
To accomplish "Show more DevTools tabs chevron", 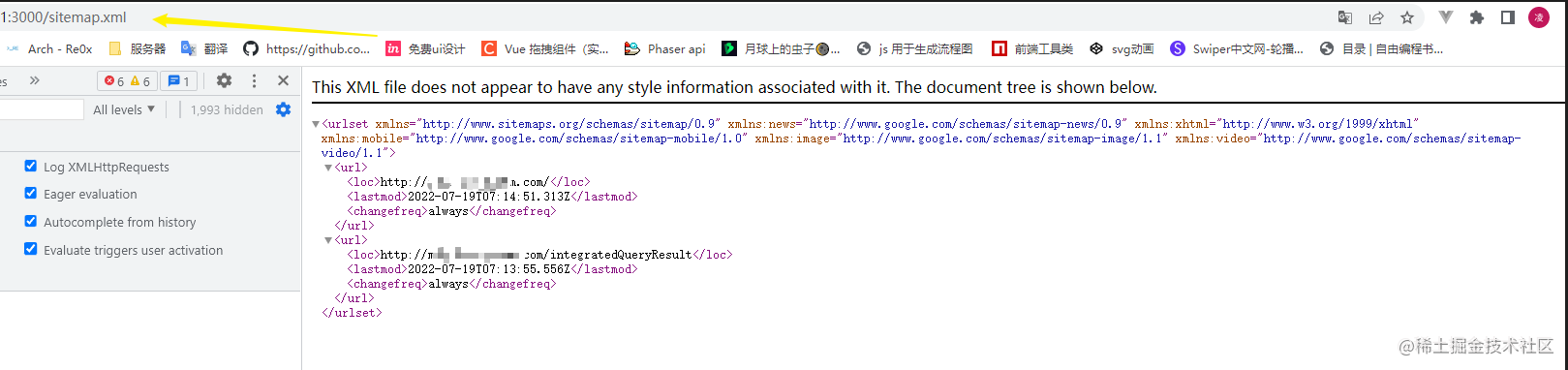I will pos(35,80).
